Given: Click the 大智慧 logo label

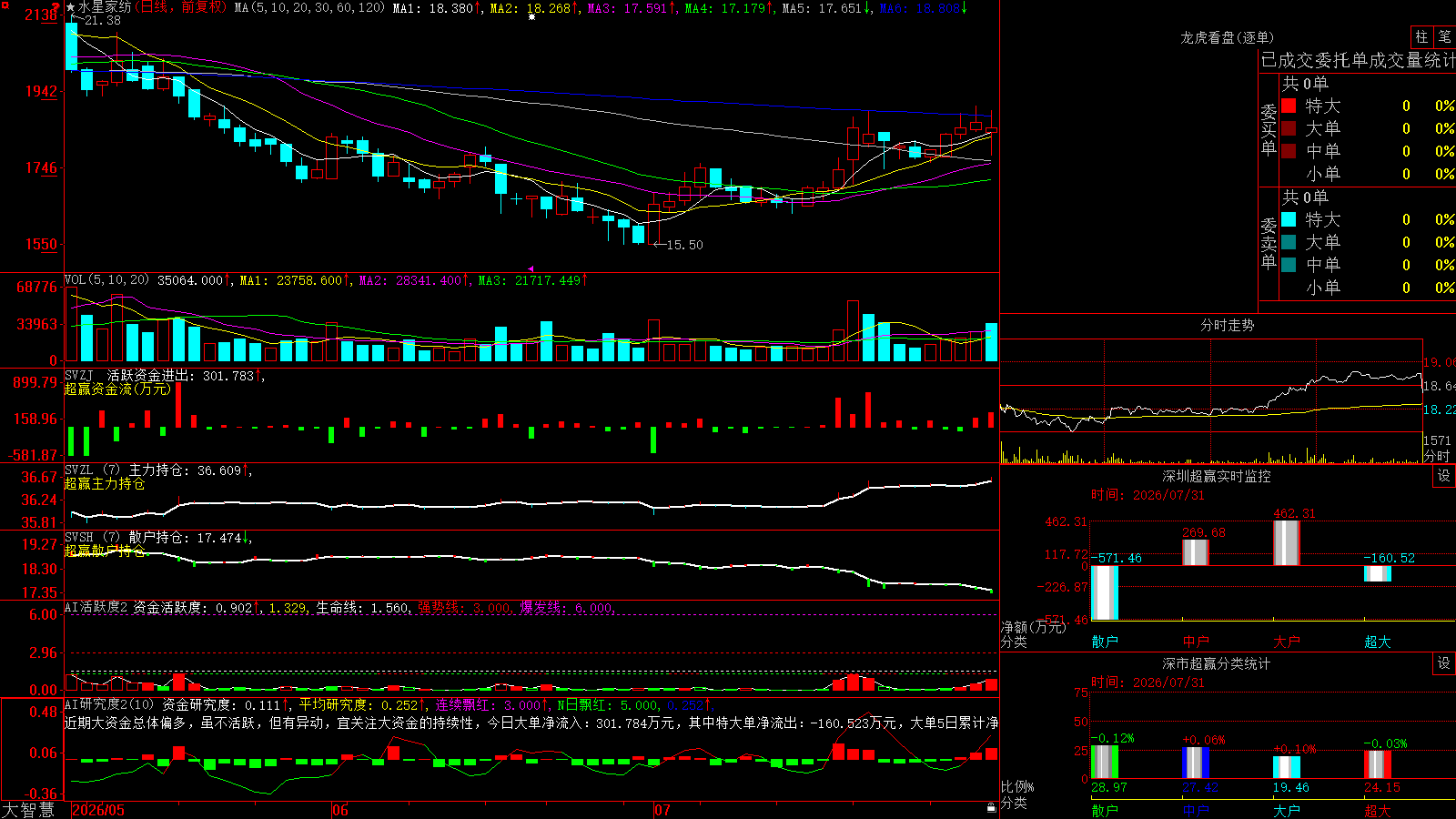Looking at the screenshot, I should click(x=28, y=810).
